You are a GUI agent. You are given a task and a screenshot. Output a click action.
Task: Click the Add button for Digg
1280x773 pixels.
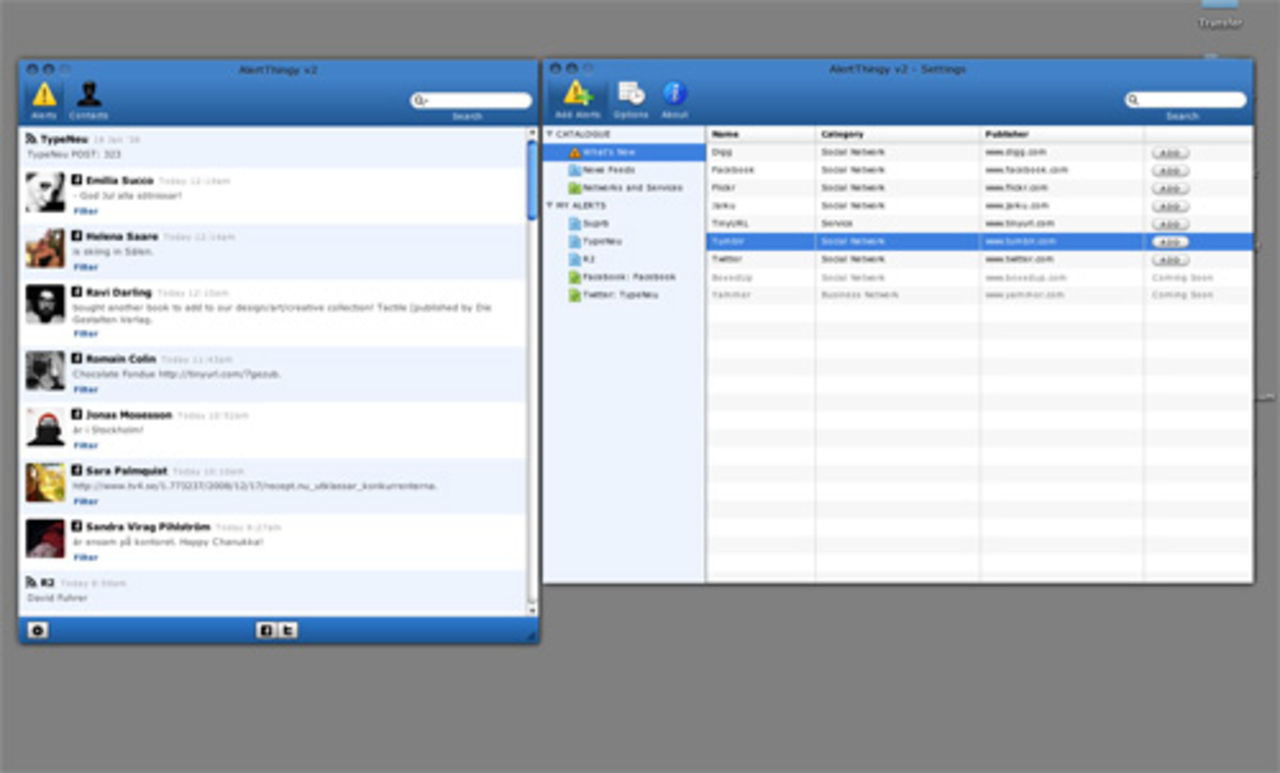pyautogui.click(x=1169, y=153)
